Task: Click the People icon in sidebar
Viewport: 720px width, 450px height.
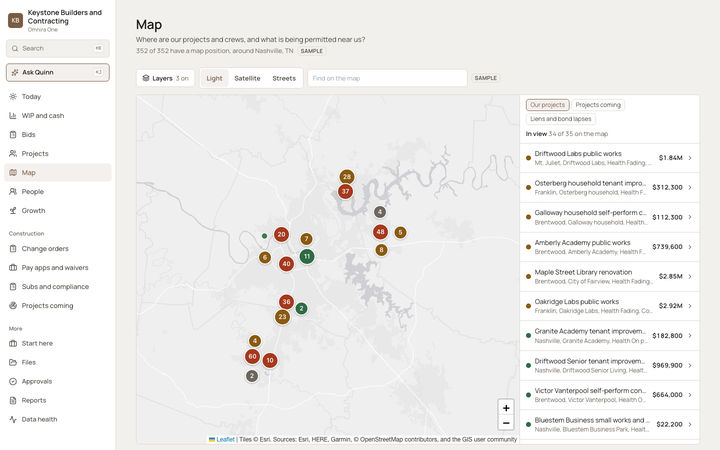Action: [x=13, y=191]
